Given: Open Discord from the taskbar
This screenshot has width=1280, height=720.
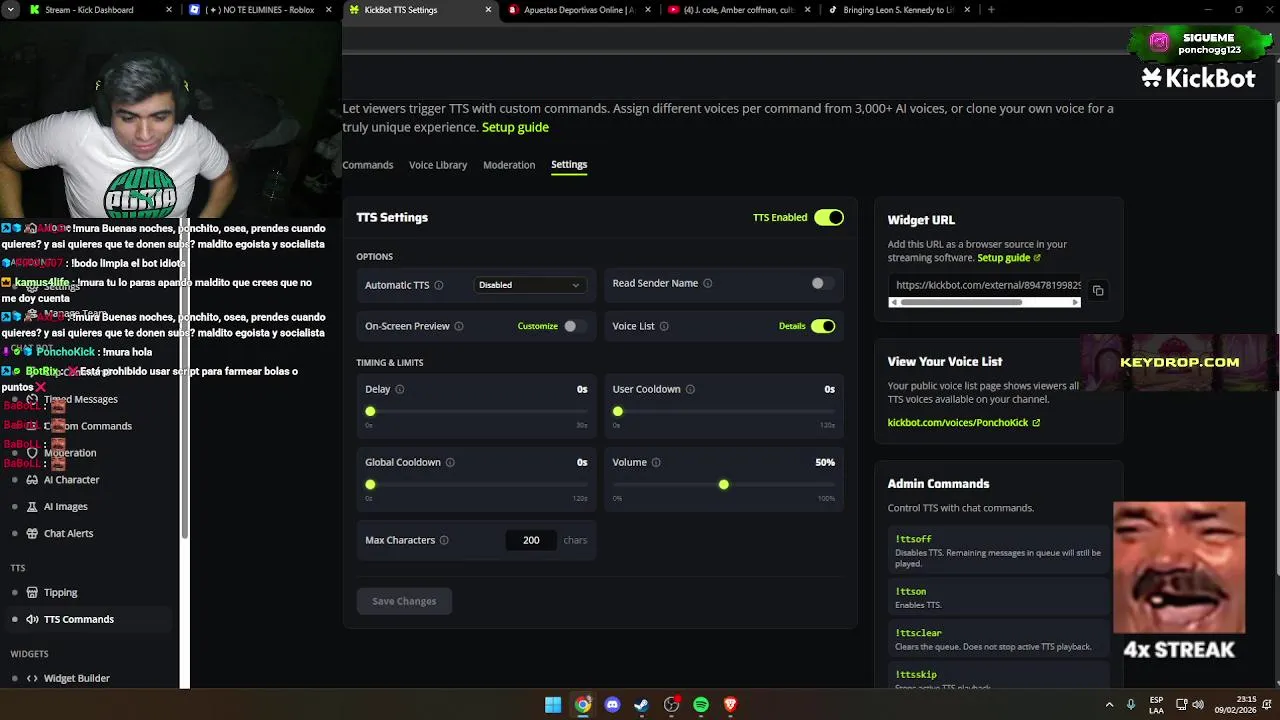Looking at the screenshot, I should (612, 705).
